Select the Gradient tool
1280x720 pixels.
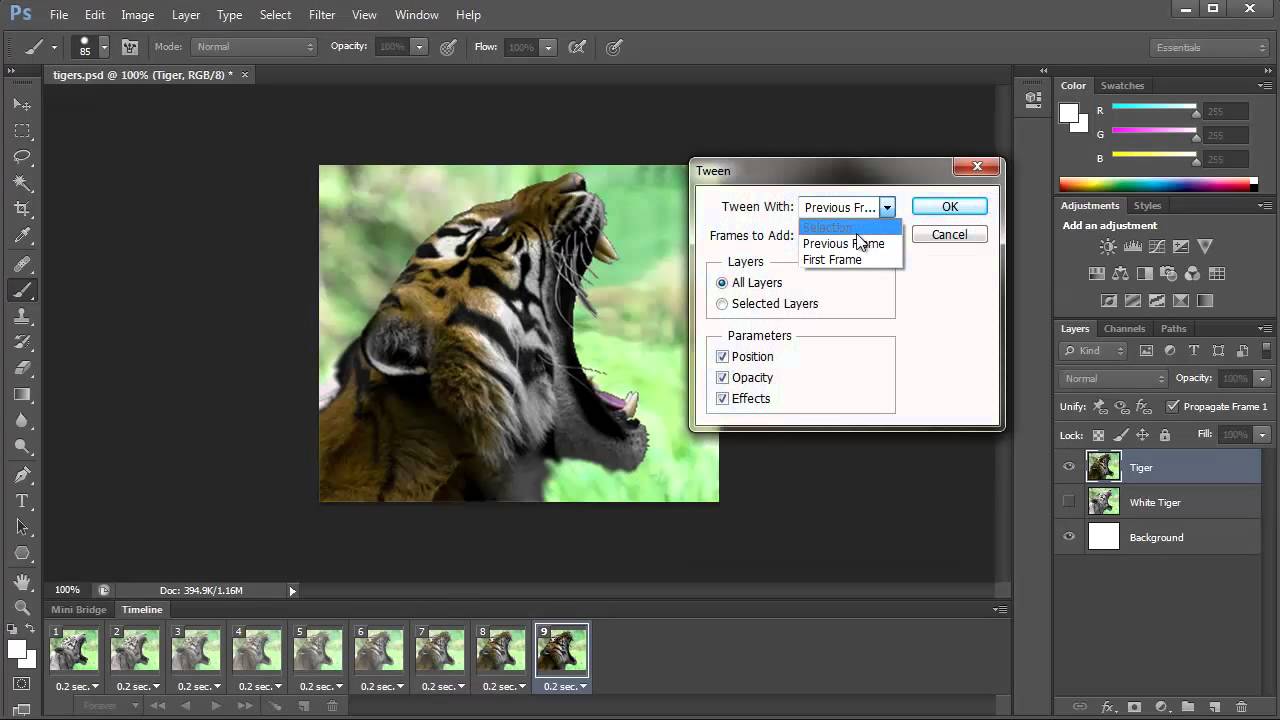click(x=22, y=393)
